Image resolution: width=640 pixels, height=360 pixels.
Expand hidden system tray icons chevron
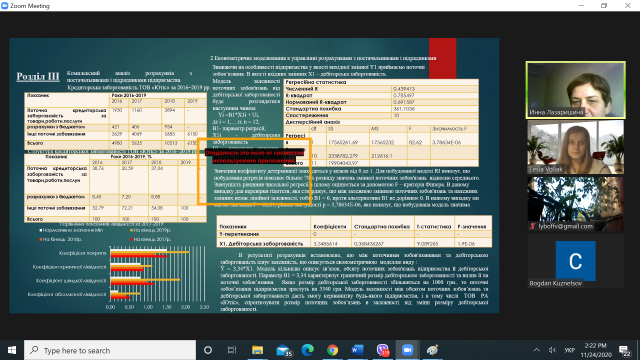pyautogui.click(x=536, y=350)
